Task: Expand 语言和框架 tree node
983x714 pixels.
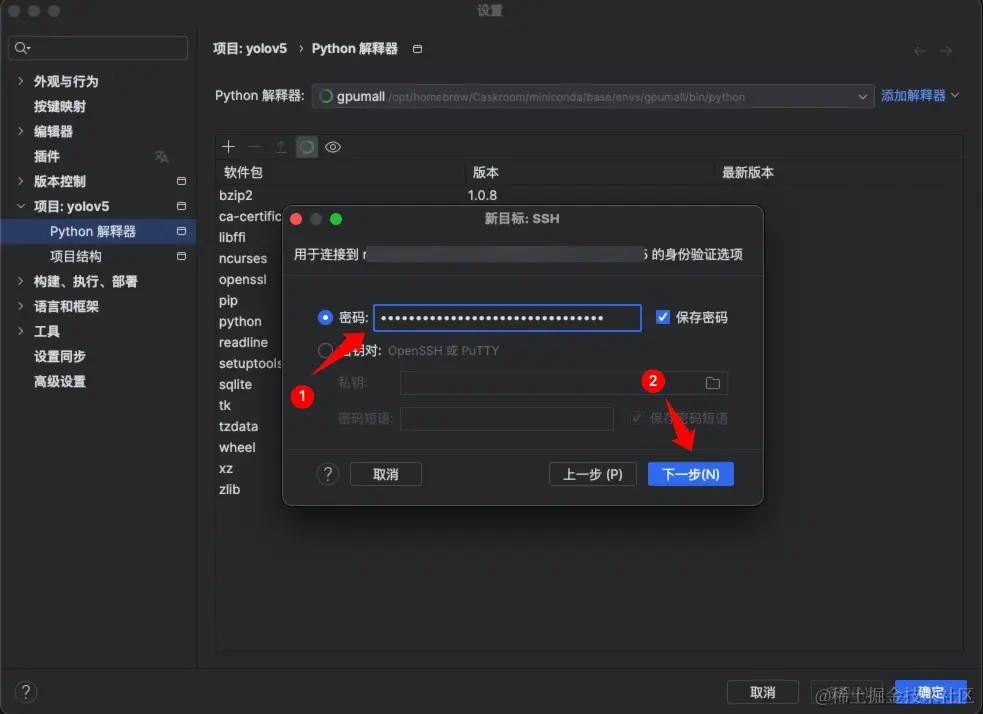Action: click(x=21, y=306)
